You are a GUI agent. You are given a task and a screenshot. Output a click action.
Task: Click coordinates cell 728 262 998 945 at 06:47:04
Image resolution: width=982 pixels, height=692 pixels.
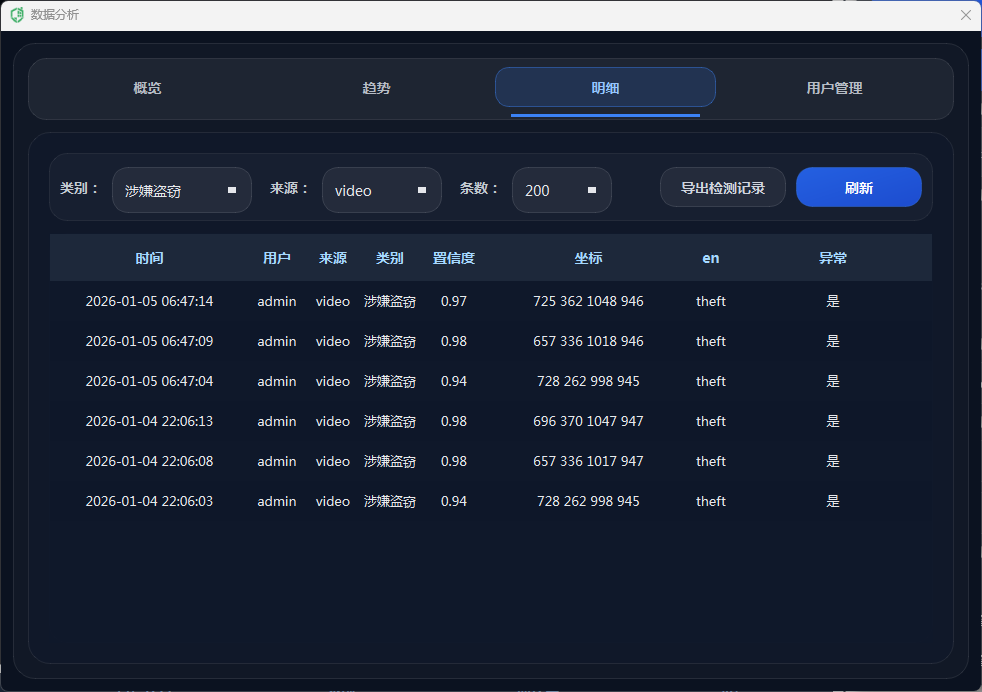click(588, 381)
